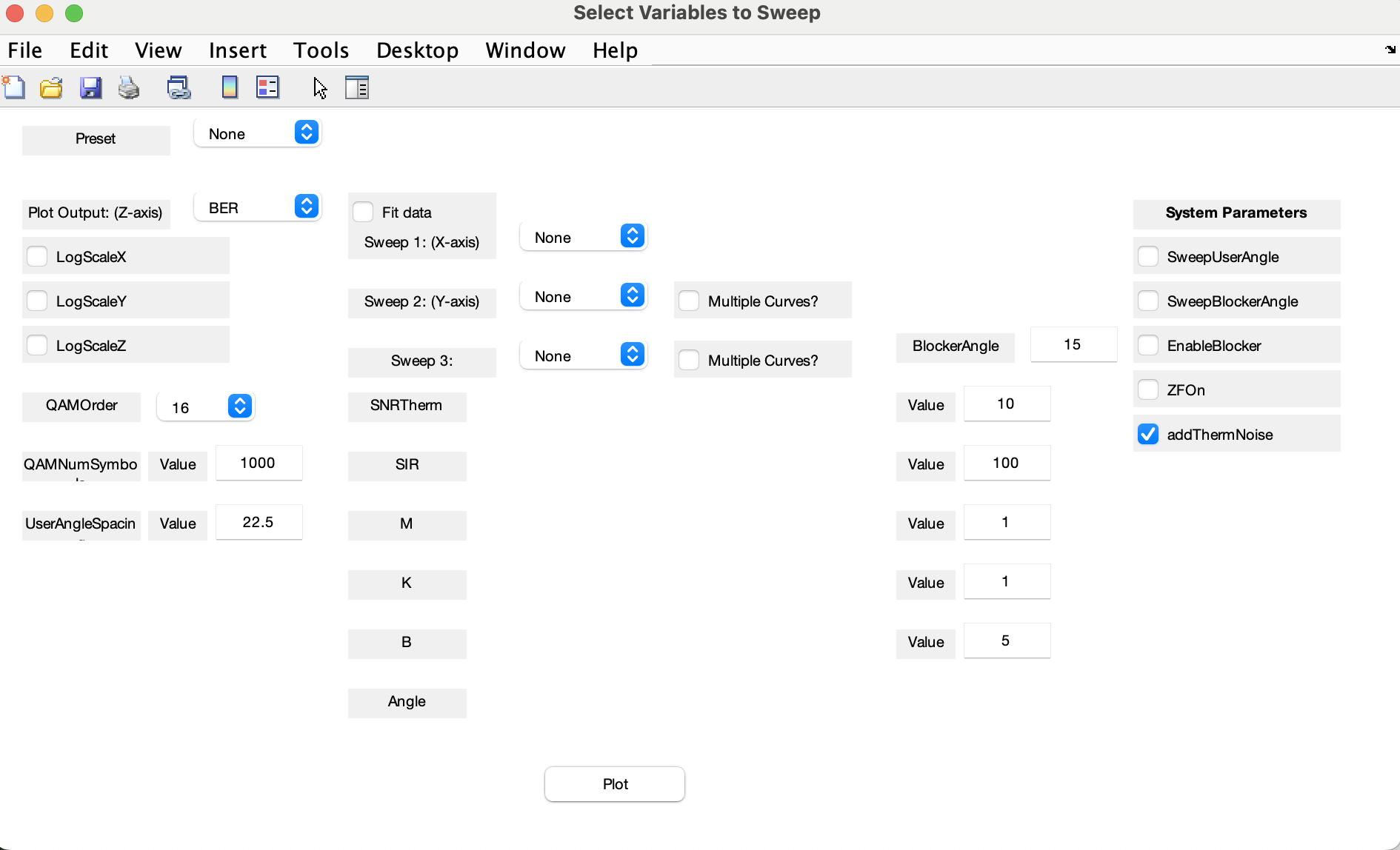Open the Property Inspector toolbar icon
Image resolution: width=1400 pixels, height=850 pixels.
click(357, 87)
